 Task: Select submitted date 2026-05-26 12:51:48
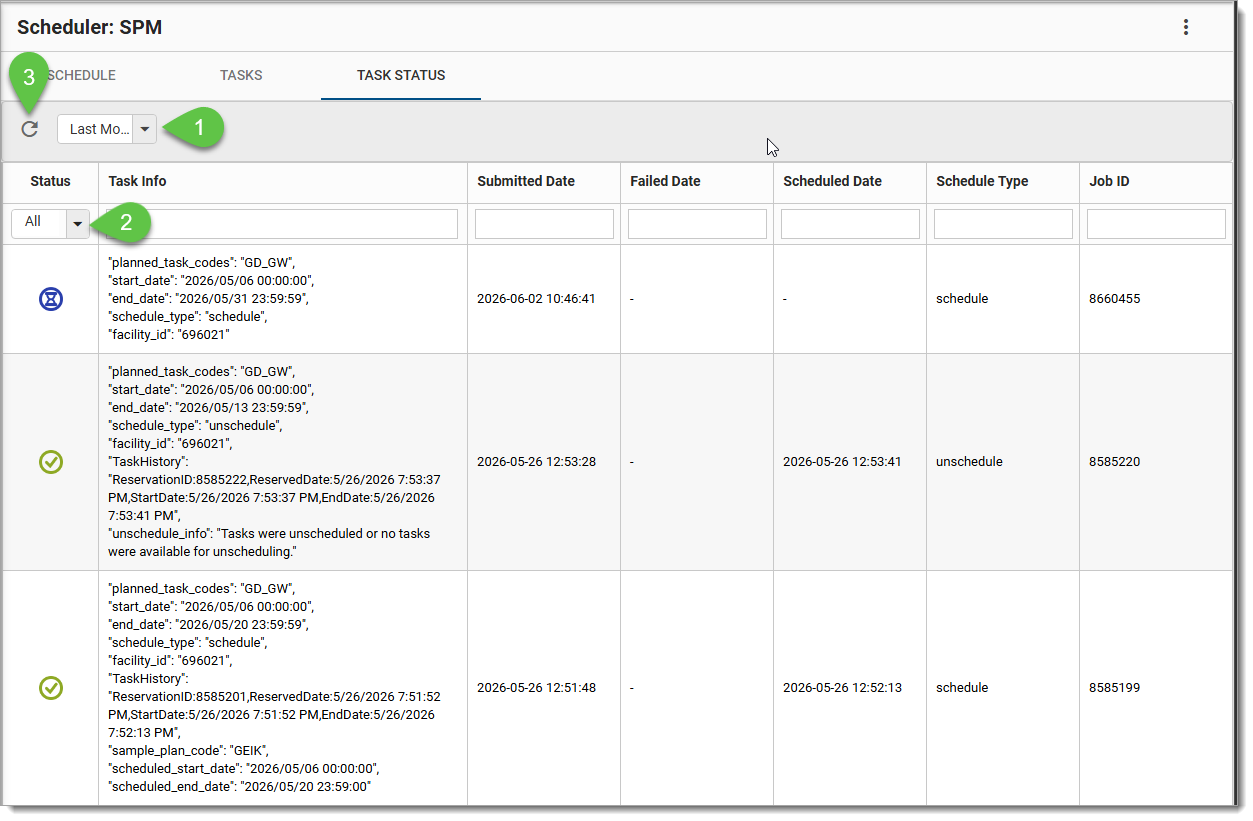tap(536, 688)
